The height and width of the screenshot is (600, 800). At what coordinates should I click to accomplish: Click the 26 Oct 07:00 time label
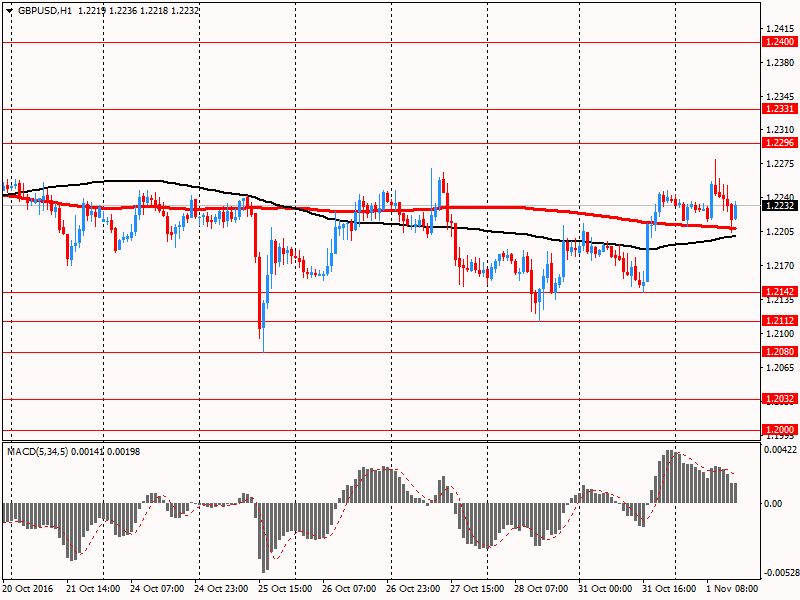point(349,589)
